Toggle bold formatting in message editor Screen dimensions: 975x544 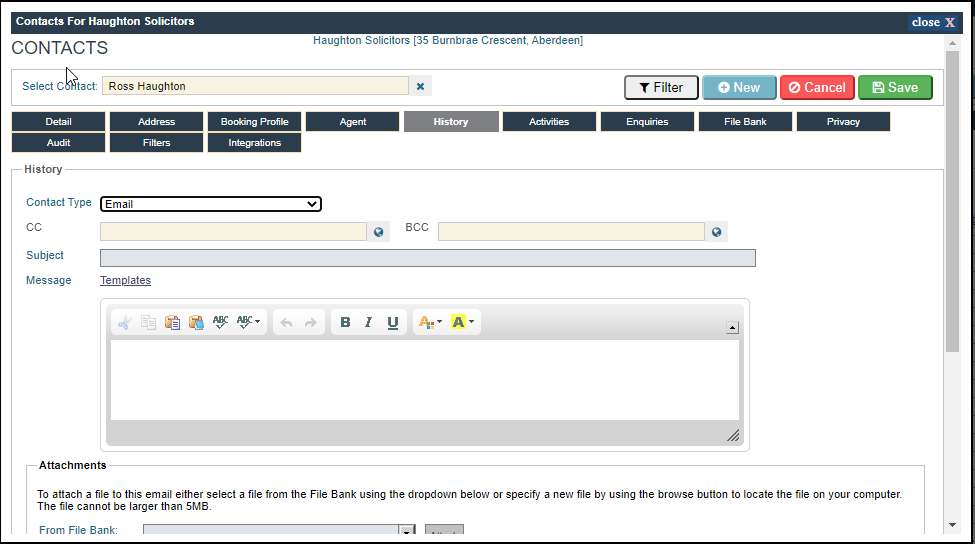point(345,322)
